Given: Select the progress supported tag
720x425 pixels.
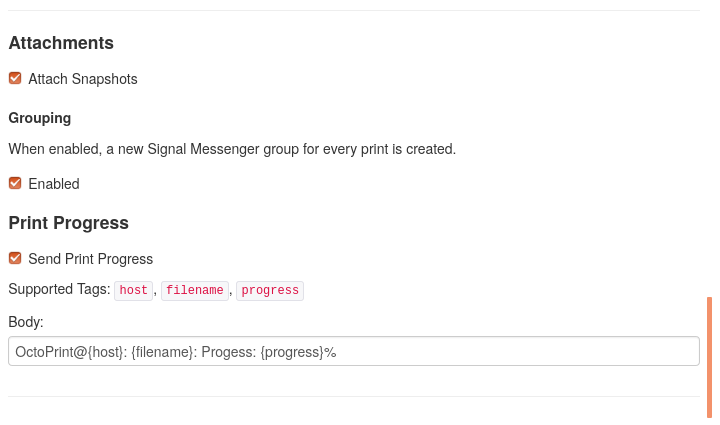Looking at the screenshot, I should [x=270, y=291].
